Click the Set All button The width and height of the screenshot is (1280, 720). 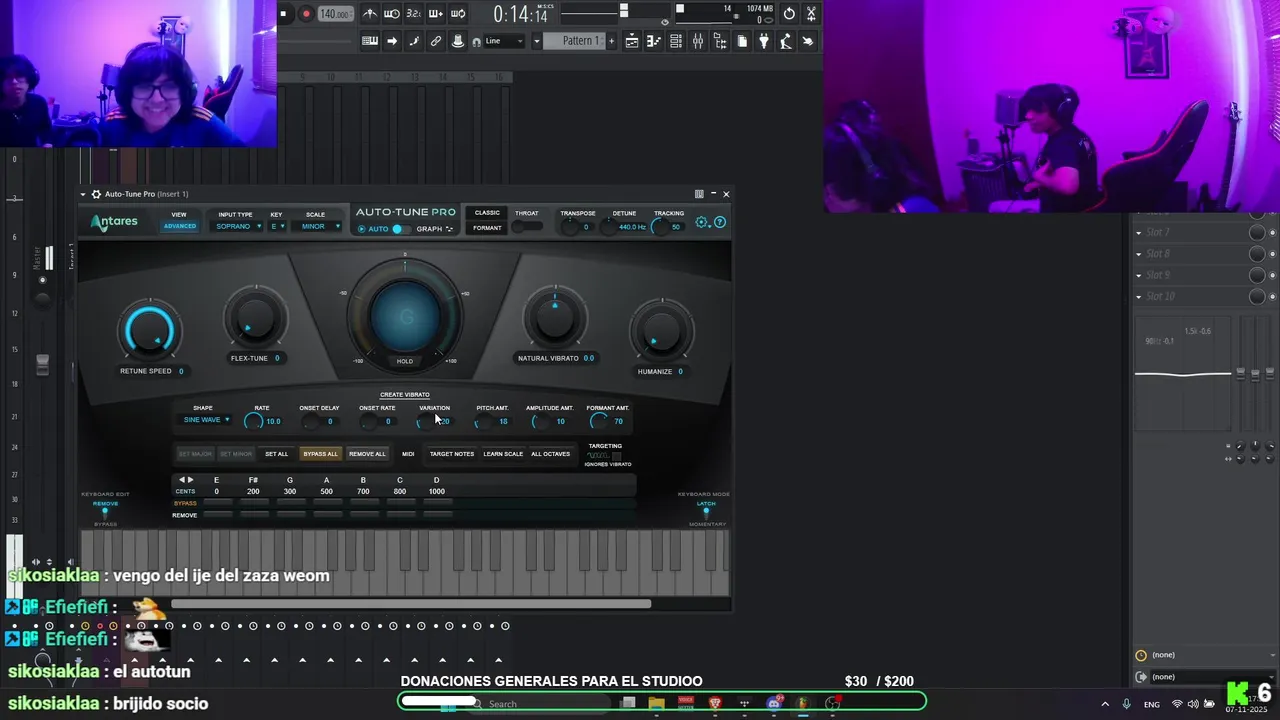coord(276,454)
